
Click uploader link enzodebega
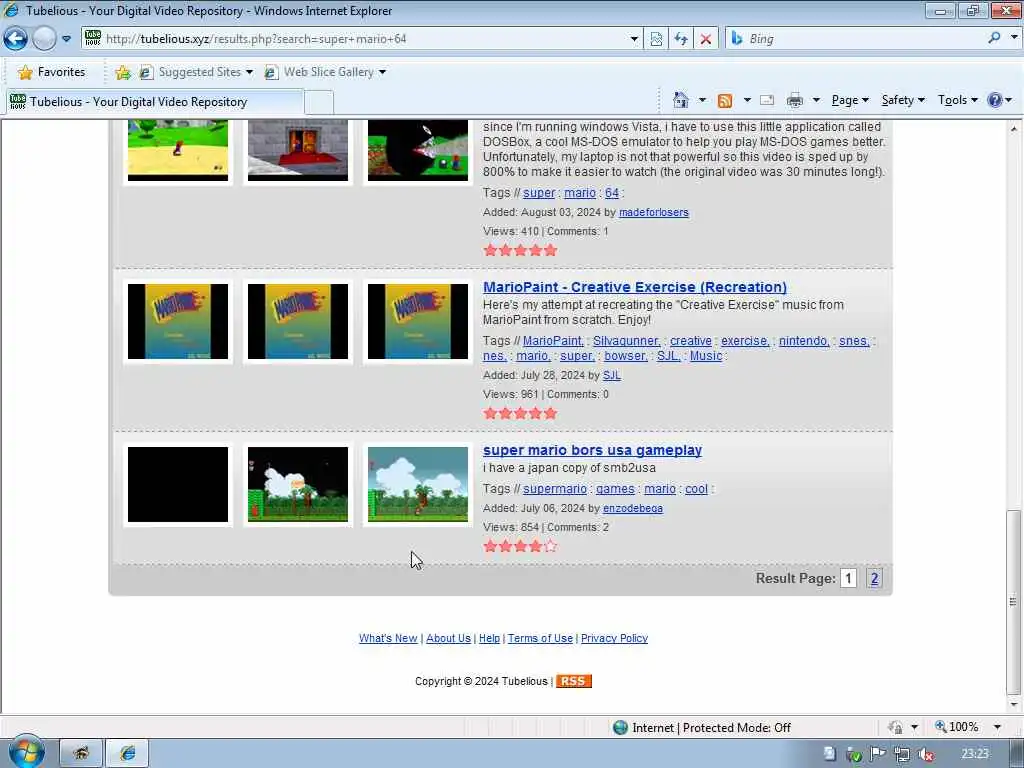[633, 508]
